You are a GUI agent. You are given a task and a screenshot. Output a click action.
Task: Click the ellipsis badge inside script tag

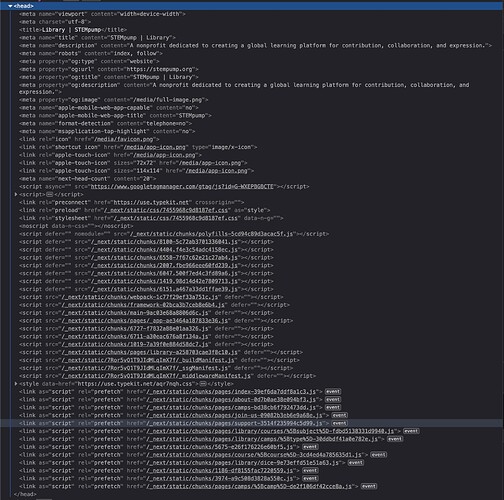[49, 194]
